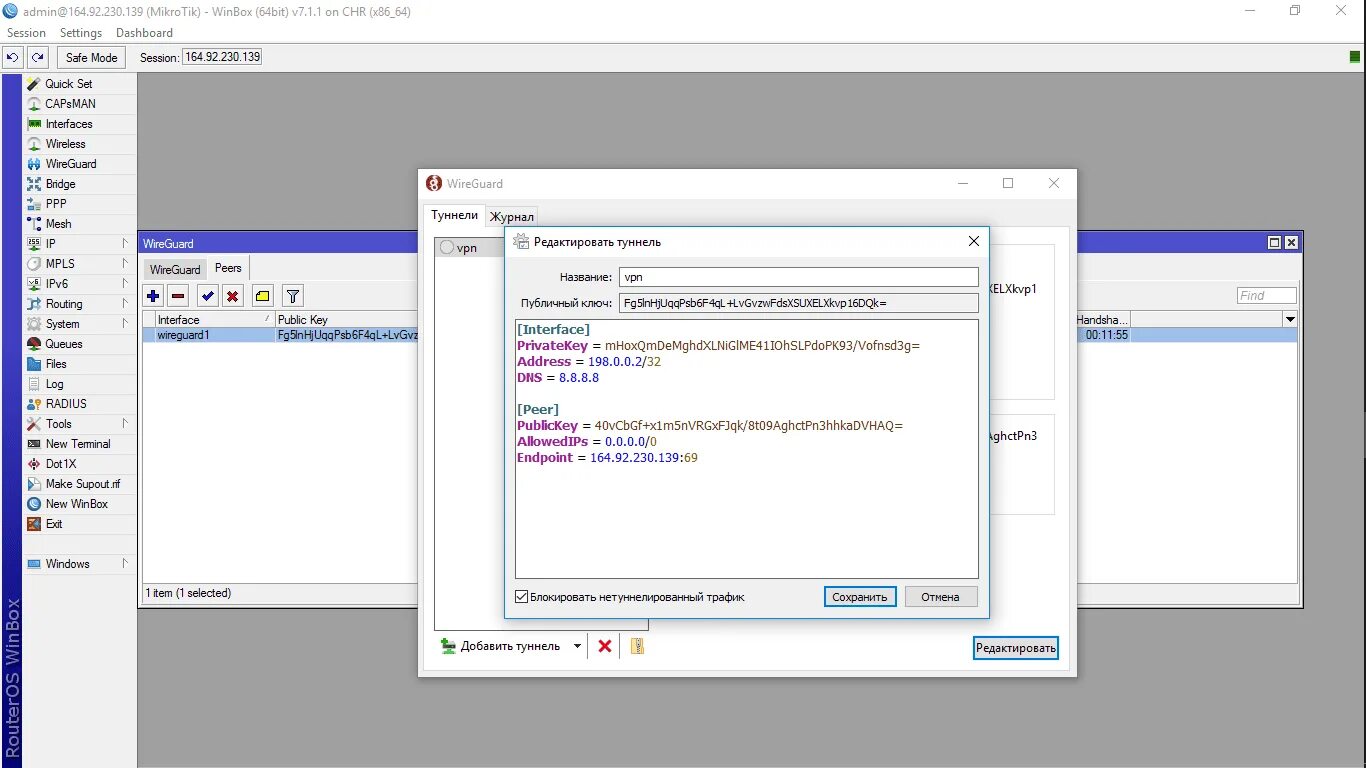Export tunnels to zip archive icon
1366x768 pixels.
pos(637,646)
